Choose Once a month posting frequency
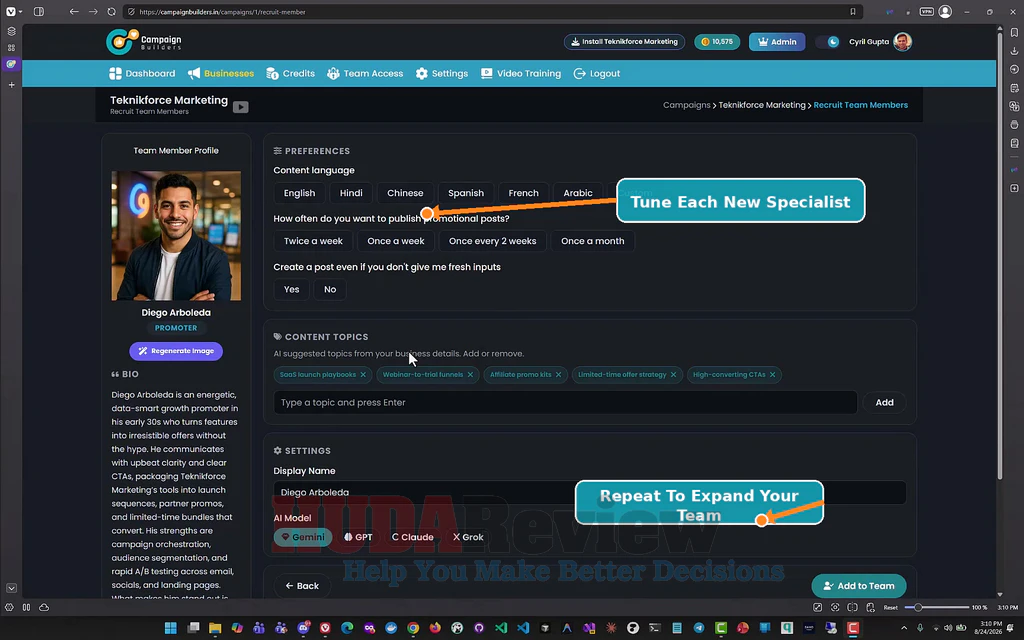Image resolution: width=1024 pixels, height=640 pixels. [592, 241]
